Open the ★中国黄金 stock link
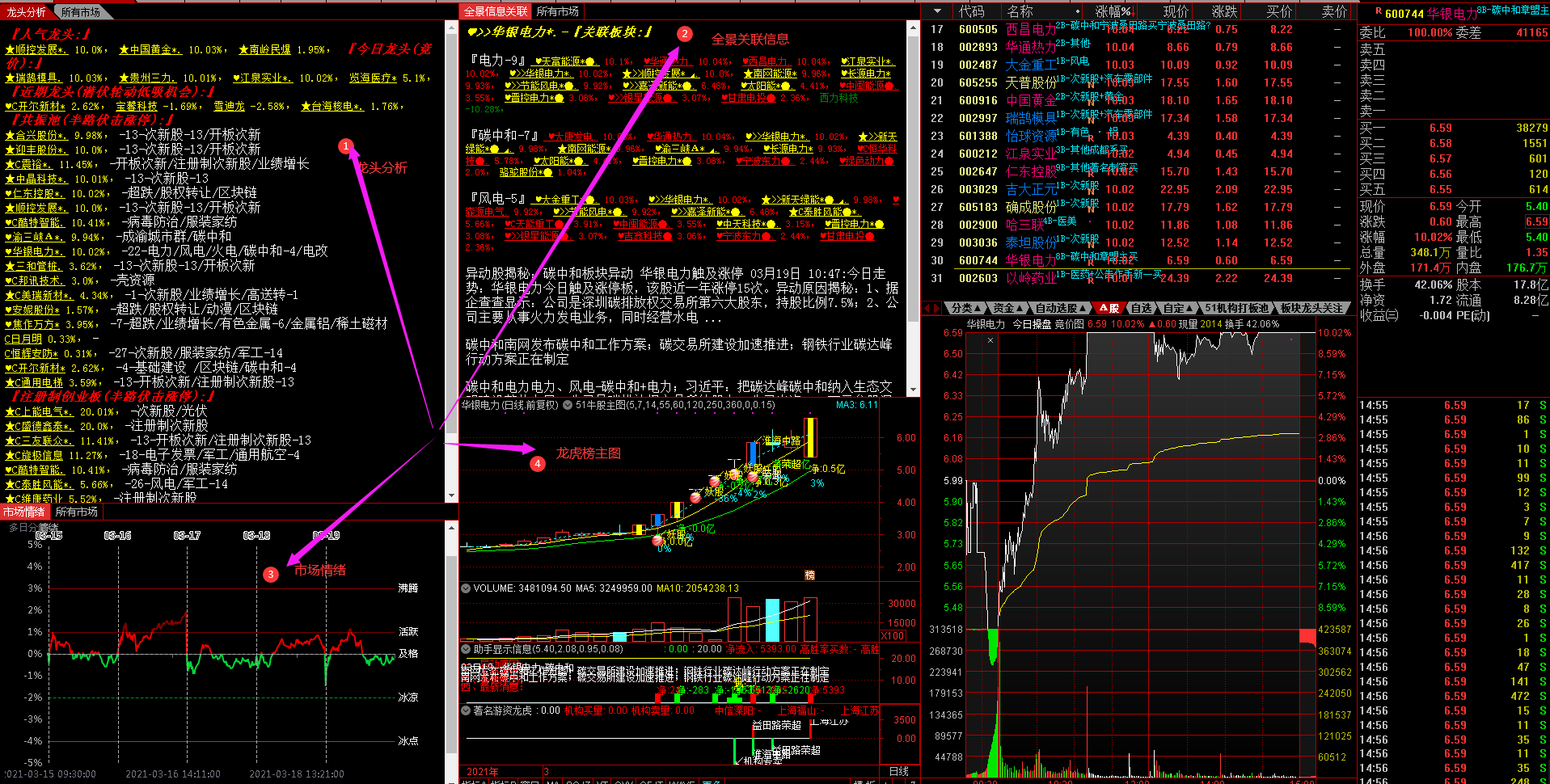1550x784 pixels. tap(150, 49)
